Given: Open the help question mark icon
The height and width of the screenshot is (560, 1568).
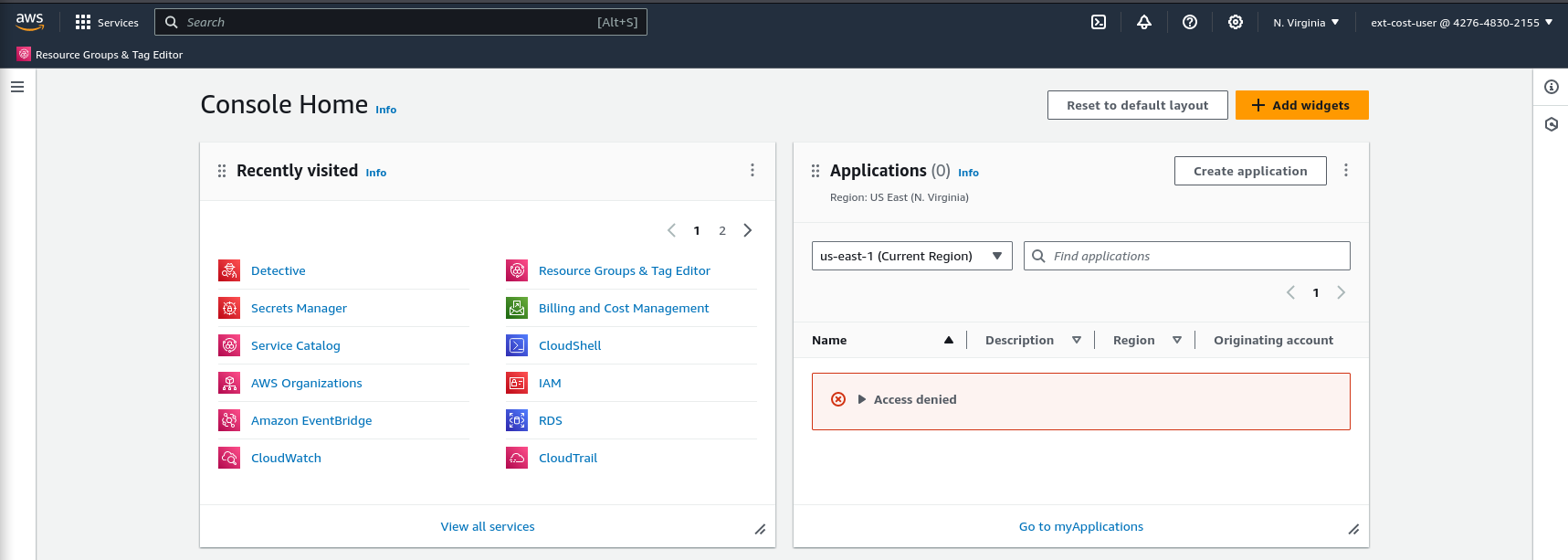Looking at the screenshot, I should [1190, 22].
